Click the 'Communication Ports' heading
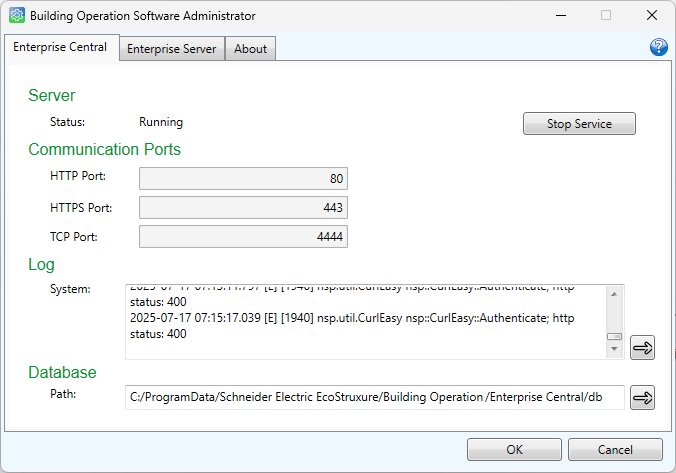This screenshot has width=676, height=473. (x=104, y=149)
